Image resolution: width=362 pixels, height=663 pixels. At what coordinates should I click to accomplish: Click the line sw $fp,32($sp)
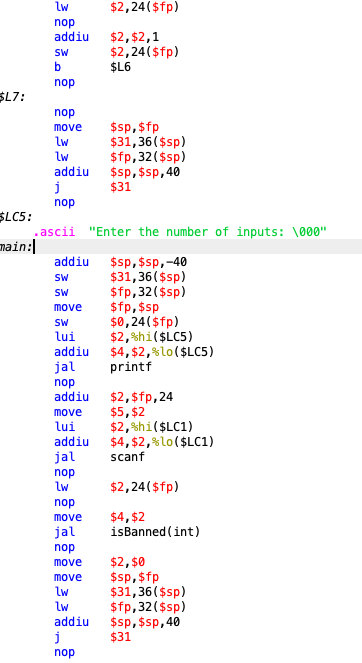(120, 292)
